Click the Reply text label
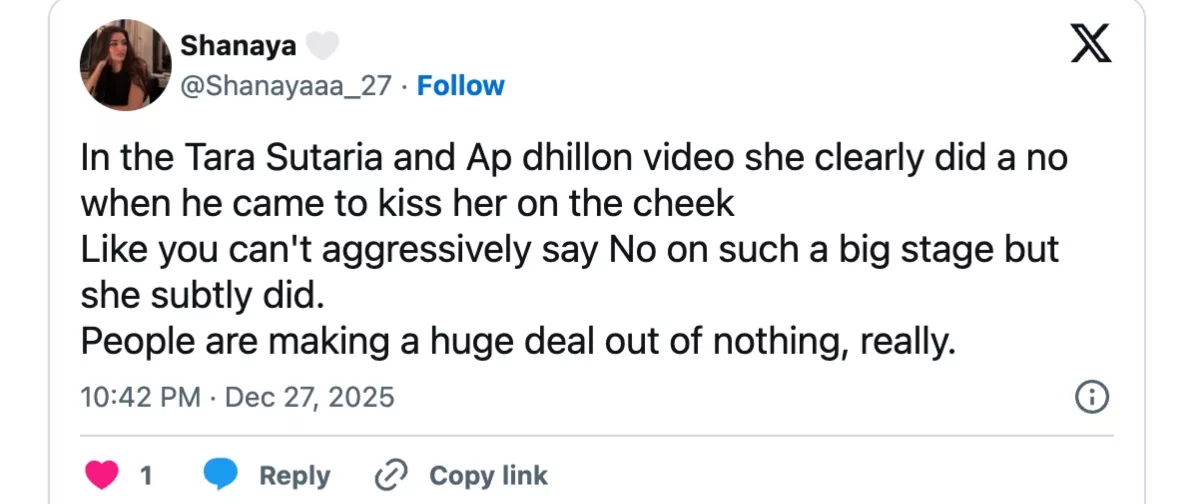This screenshot has width=1200, height=504. click(295, 474)
